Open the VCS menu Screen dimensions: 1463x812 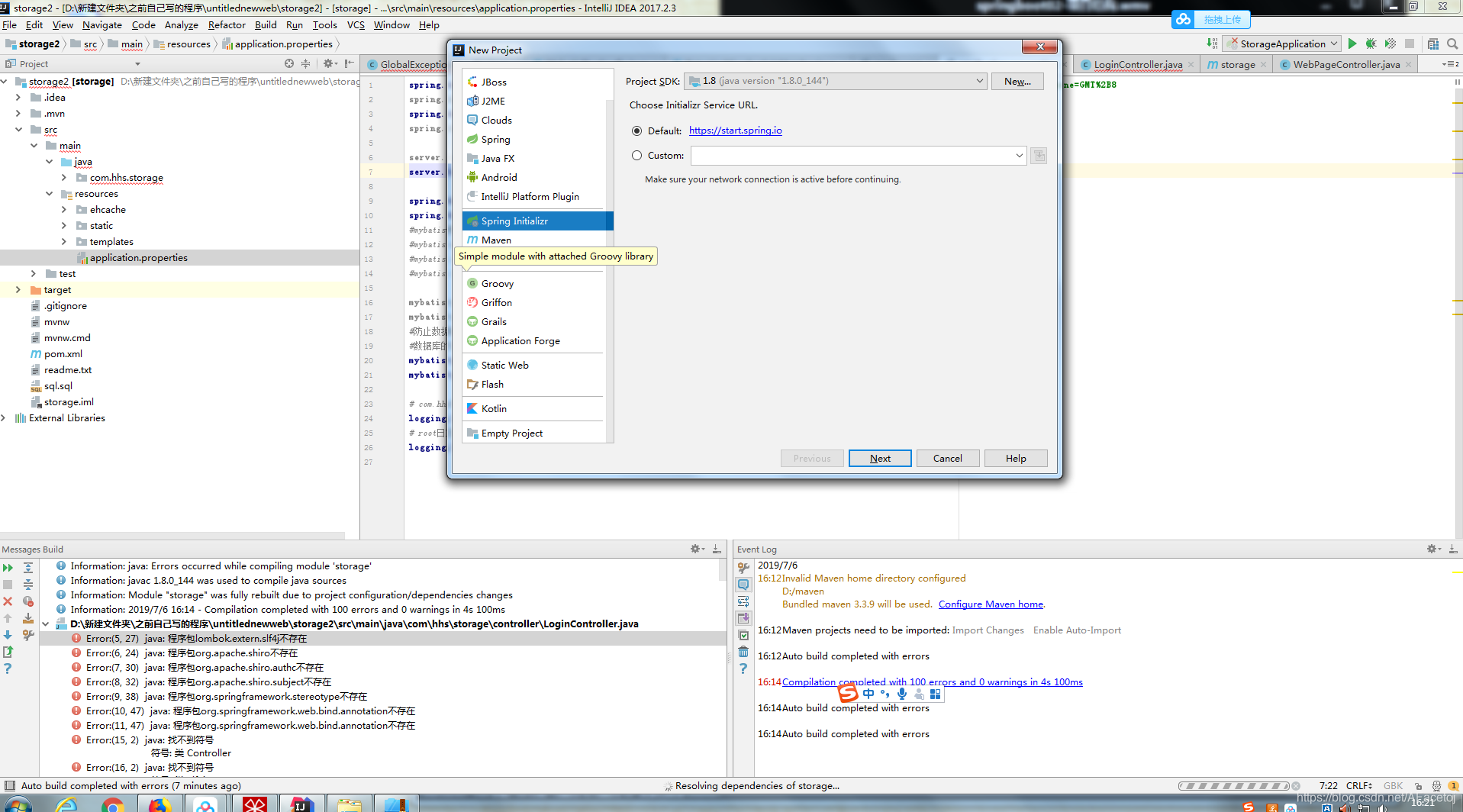(x=356, y=25)
